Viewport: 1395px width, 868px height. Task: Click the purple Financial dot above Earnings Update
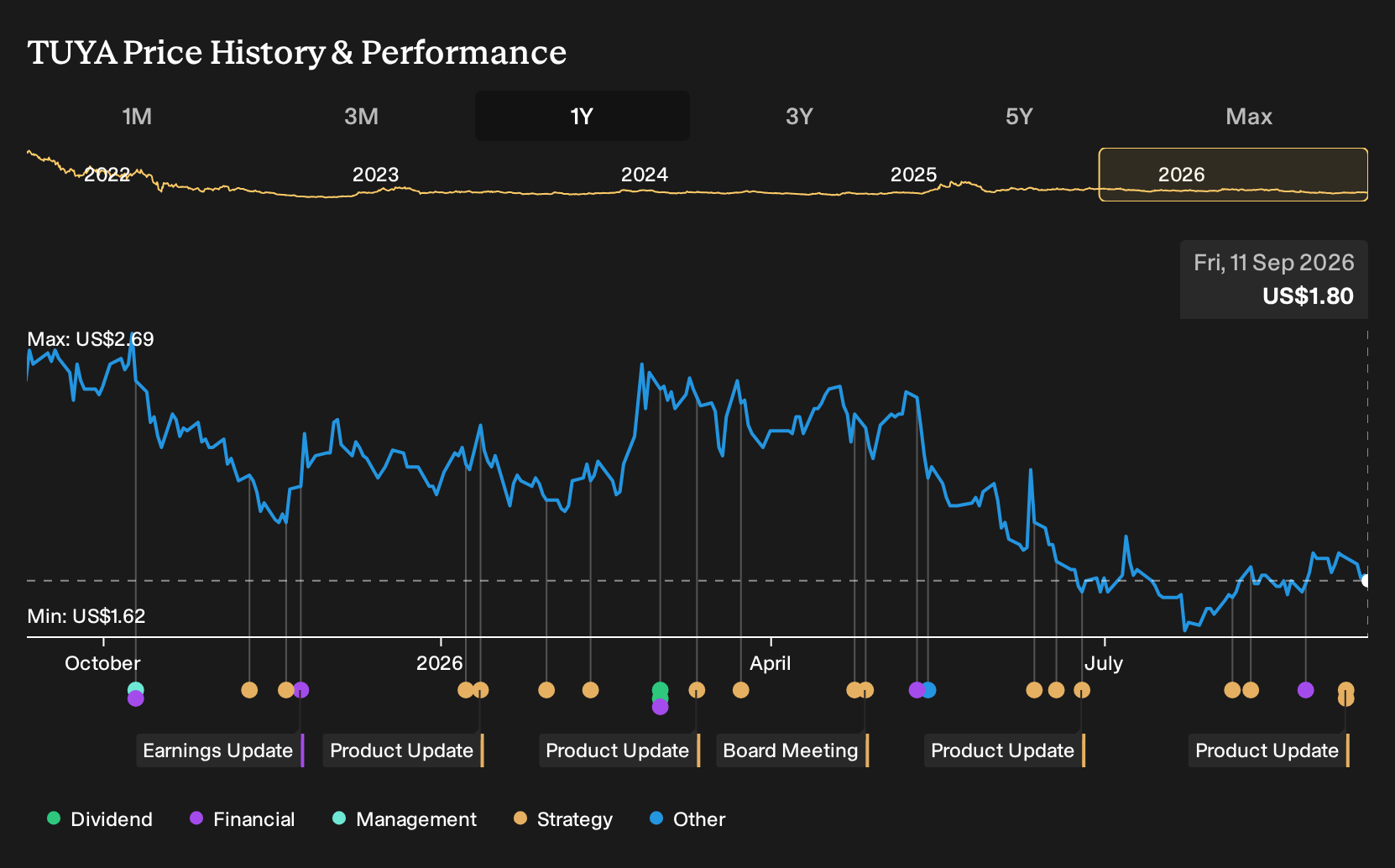coord(301,690)
